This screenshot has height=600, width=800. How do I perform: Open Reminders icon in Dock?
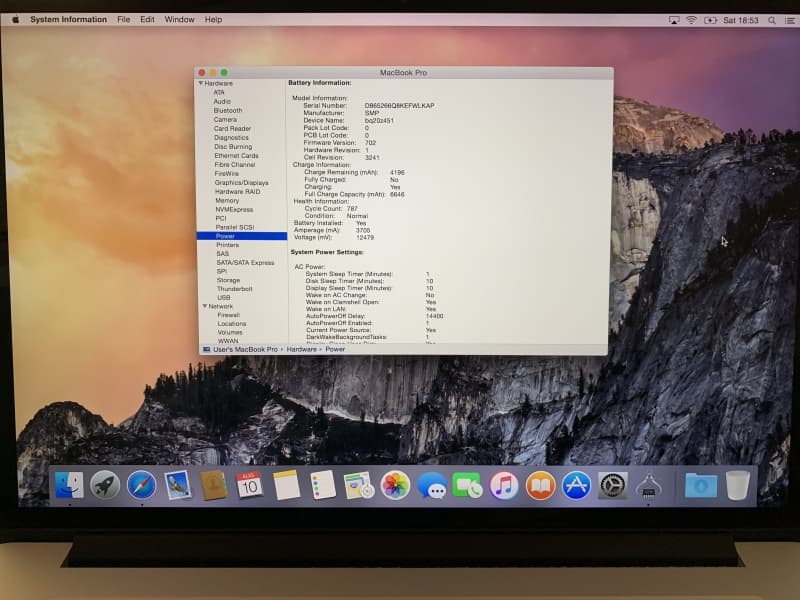pyautogui.click(x=322, y=485)
